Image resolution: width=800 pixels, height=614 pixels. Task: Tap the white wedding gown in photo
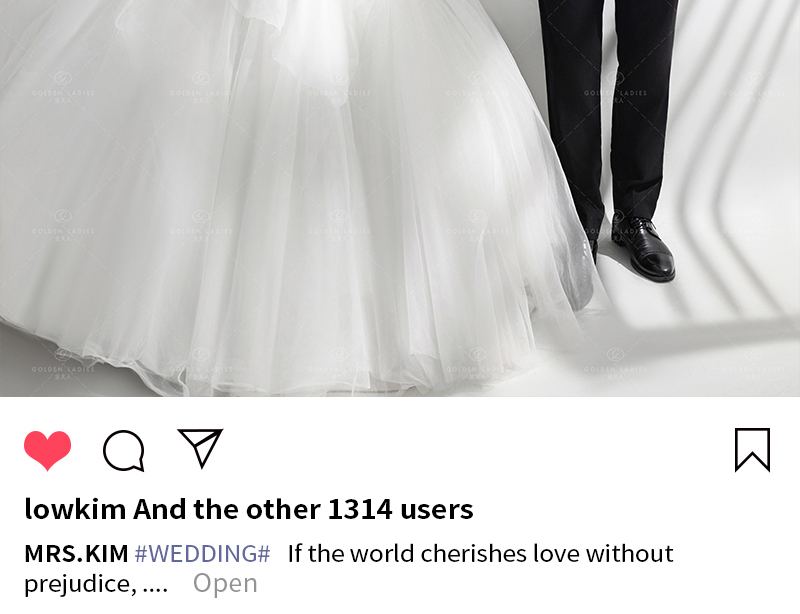pos(286,204)
